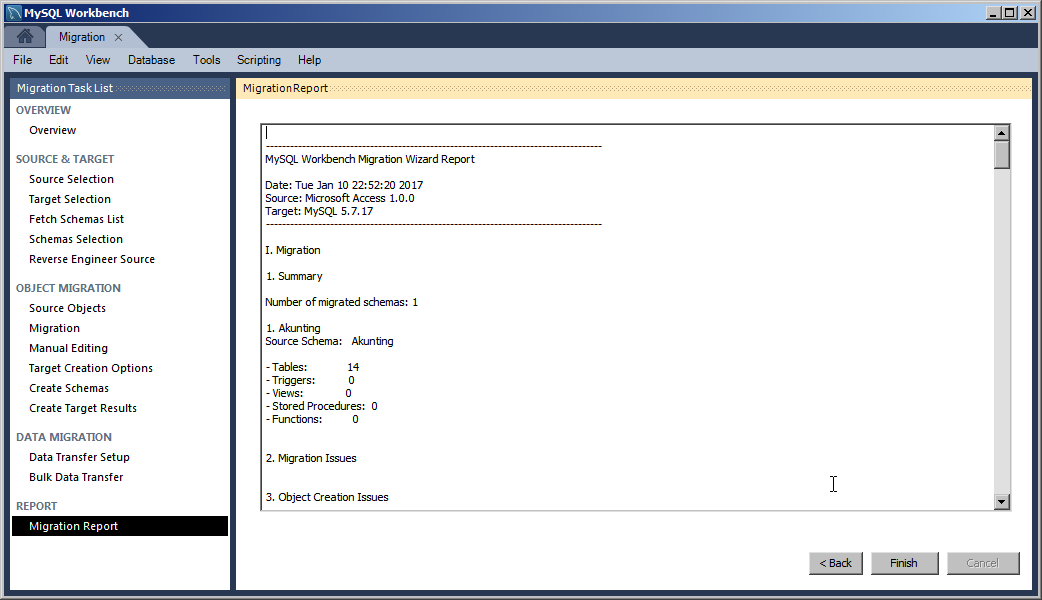Select the Create Target Results step
This screenshot has width=1042, height=600.
click(83, 408)
